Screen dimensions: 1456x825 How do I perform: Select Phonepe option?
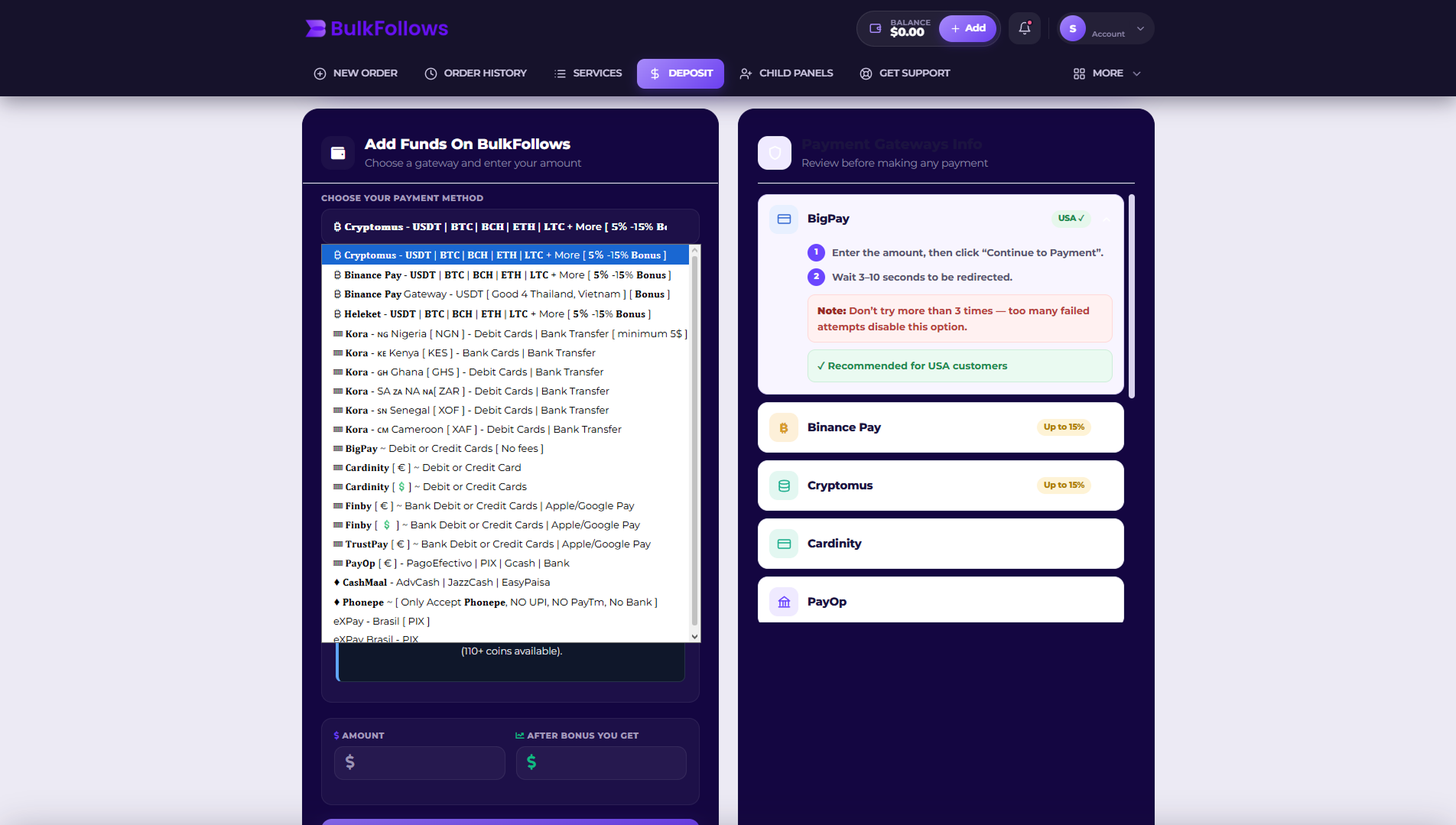505,603
